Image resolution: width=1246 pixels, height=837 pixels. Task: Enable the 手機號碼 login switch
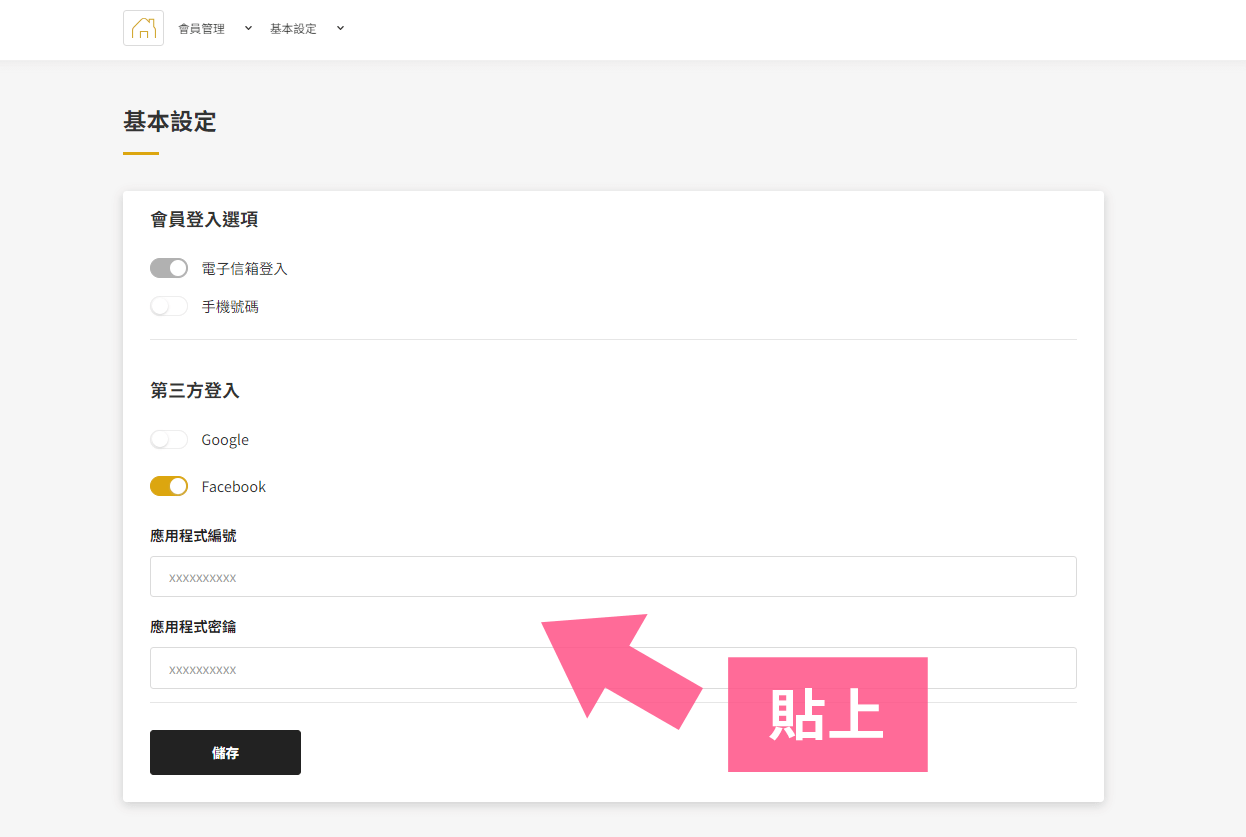point(169,306)
